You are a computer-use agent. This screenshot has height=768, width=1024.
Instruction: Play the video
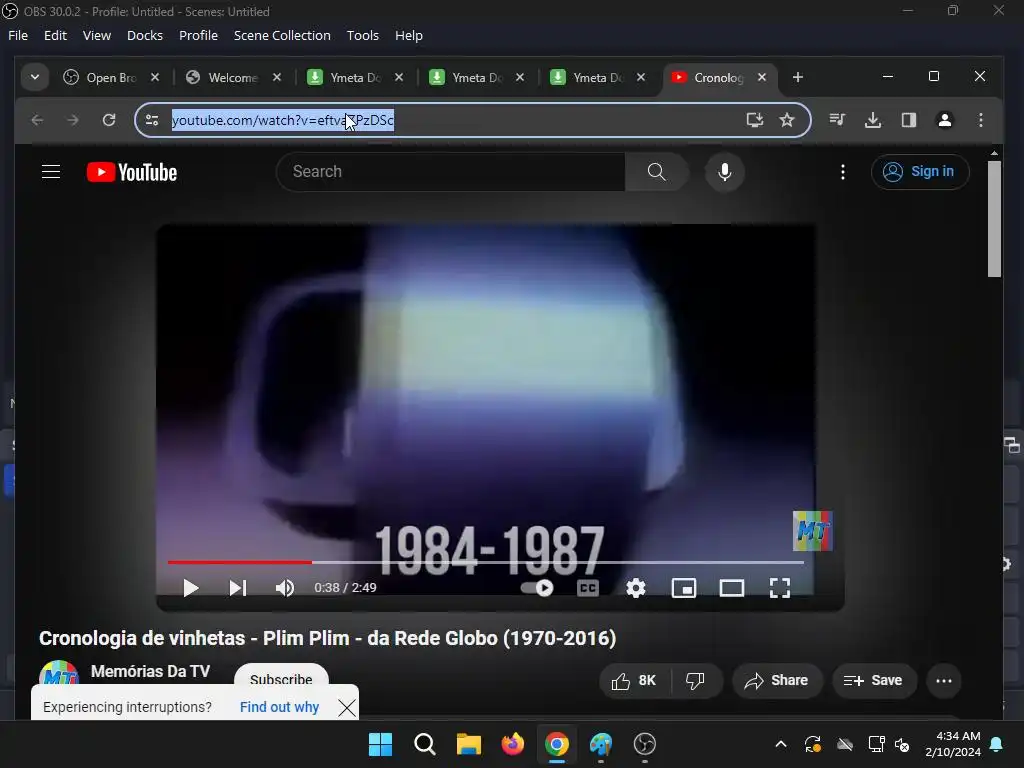point(190,588)
